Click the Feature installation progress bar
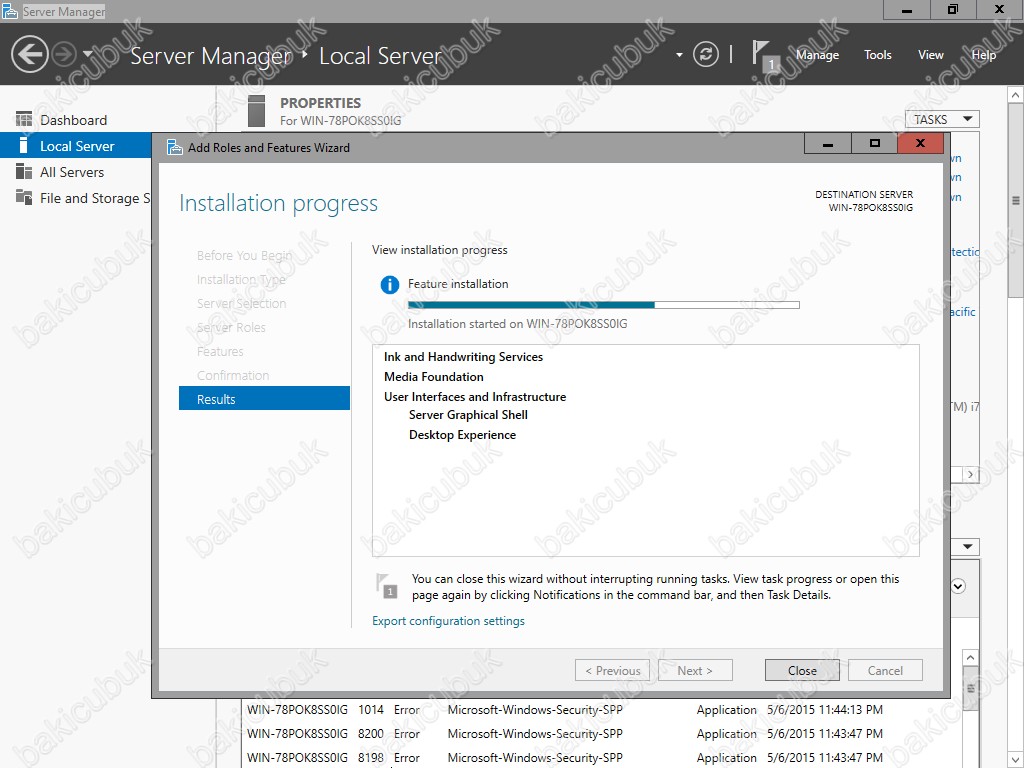The height and width of the screenshot is (768, 1024). (x=603, y=305)
